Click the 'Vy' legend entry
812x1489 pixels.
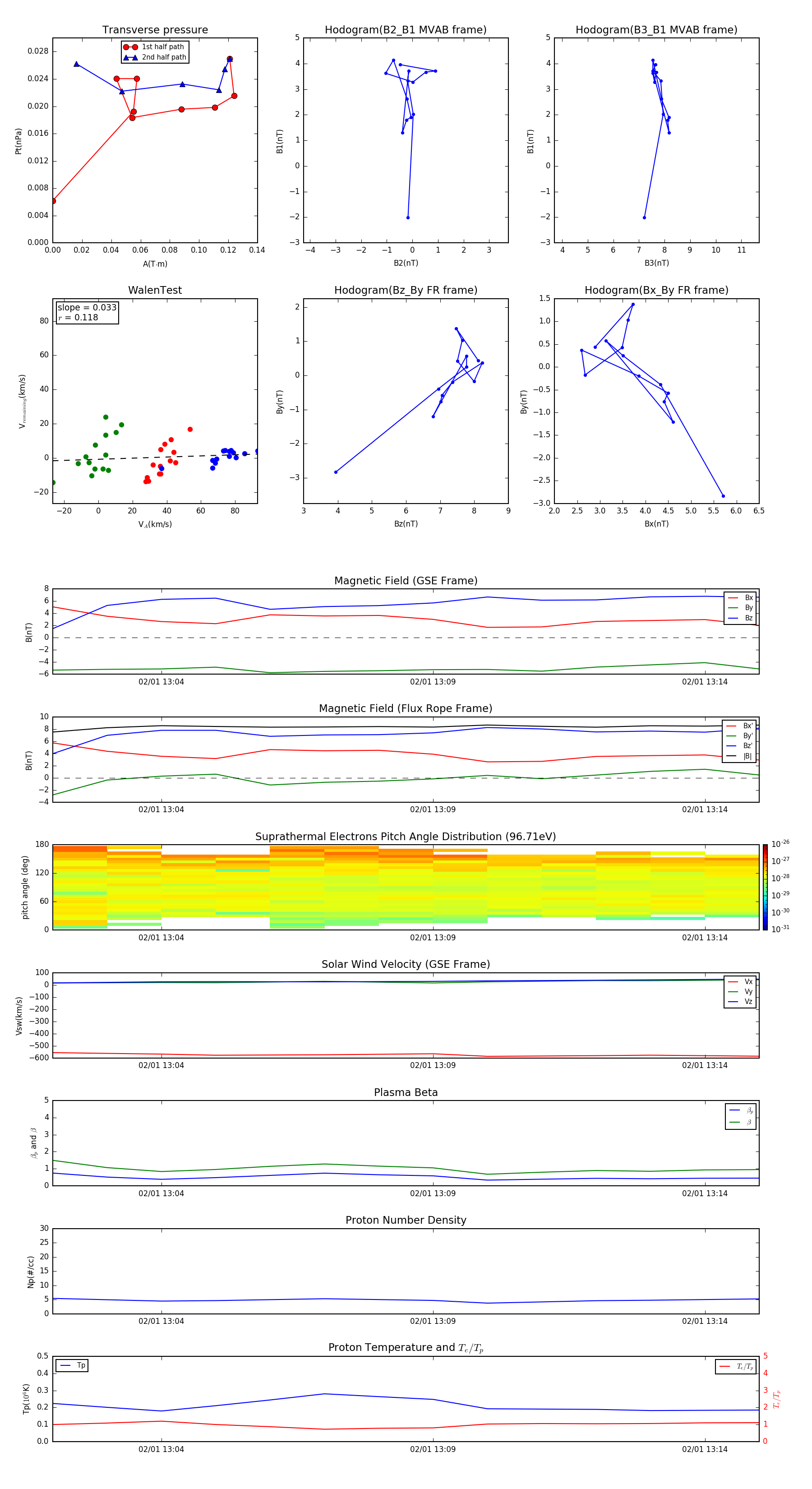[740, 991]
